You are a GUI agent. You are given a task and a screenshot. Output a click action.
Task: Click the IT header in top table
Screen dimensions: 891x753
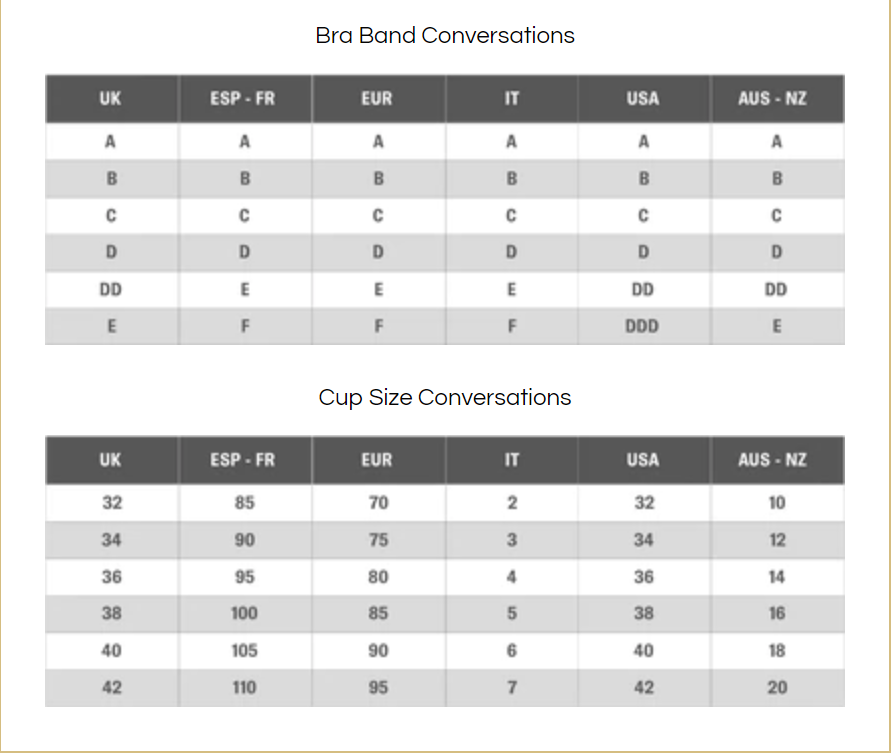click(512, 98)
